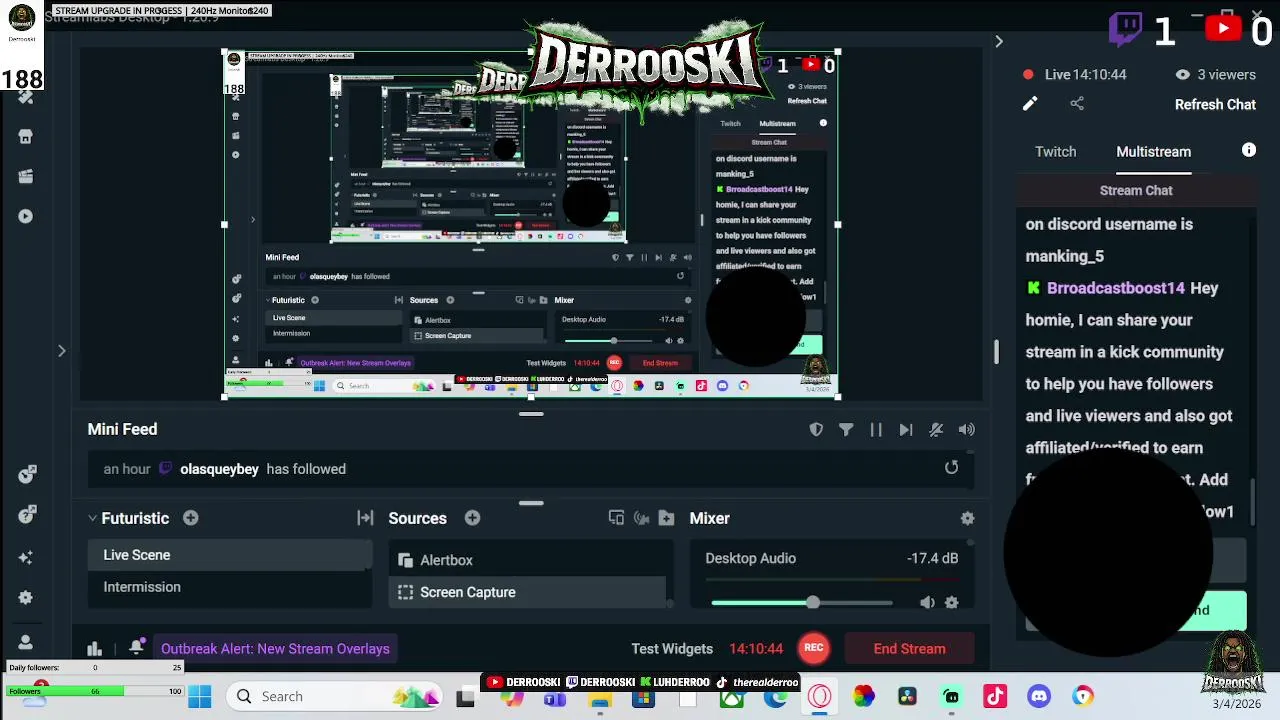Click the End Stream button
The height and width of the screenshot is (720, 1280).
pos(909,649)
